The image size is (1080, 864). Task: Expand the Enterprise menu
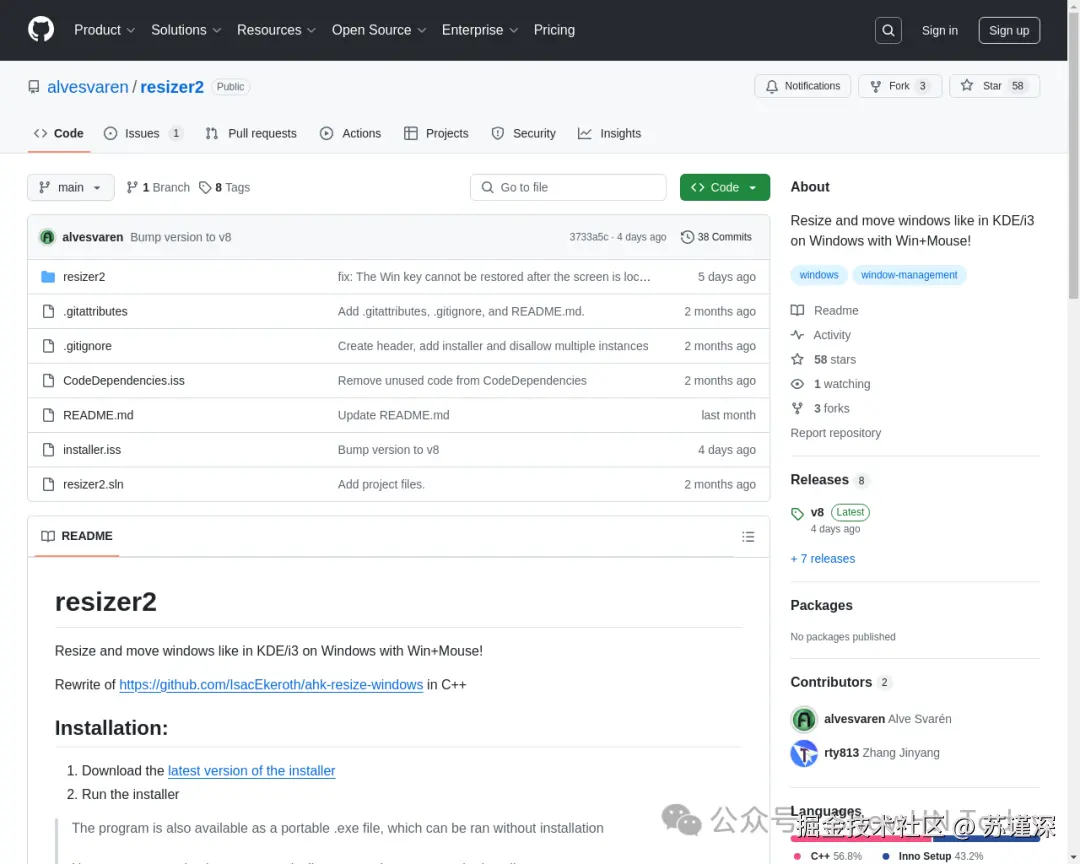[x=479, y=30]
